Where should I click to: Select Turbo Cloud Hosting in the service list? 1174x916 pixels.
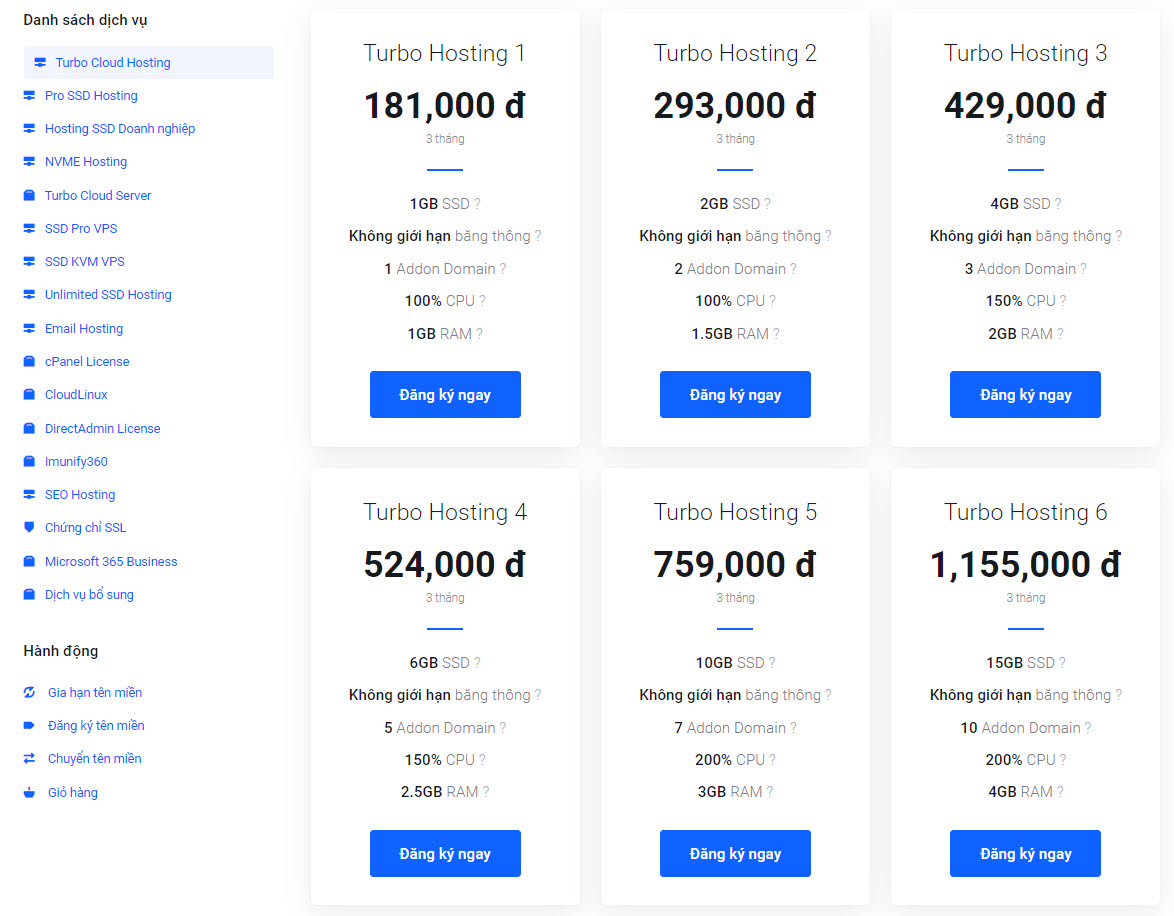pyautogui.click(x=111, y=62)
